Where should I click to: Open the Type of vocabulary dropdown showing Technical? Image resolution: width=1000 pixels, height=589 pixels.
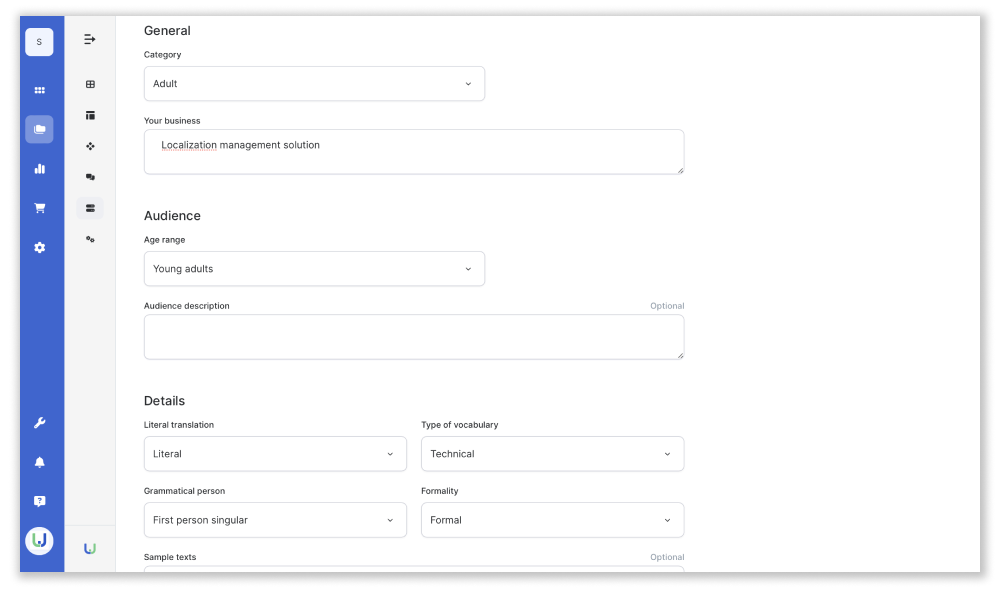(552, 454)
